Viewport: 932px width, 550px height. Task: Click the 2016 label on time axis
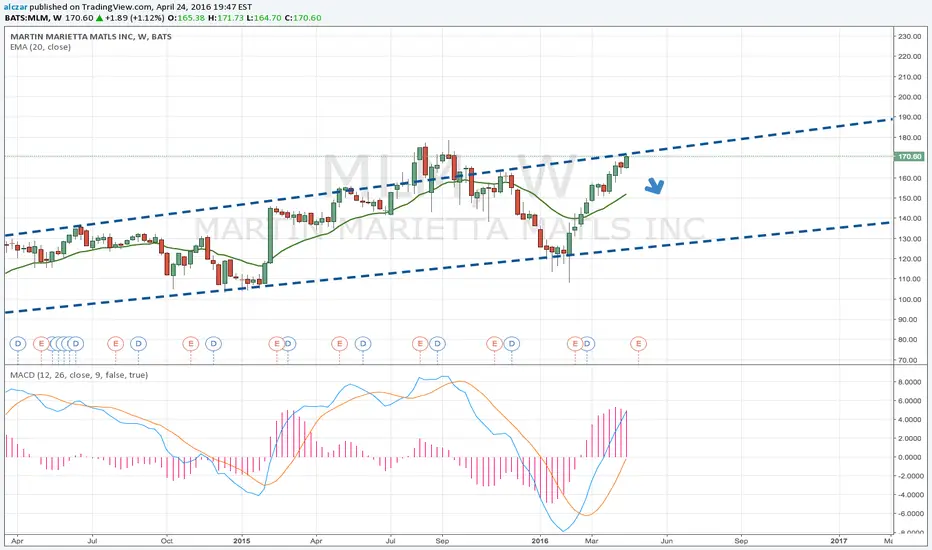[540, 541]
